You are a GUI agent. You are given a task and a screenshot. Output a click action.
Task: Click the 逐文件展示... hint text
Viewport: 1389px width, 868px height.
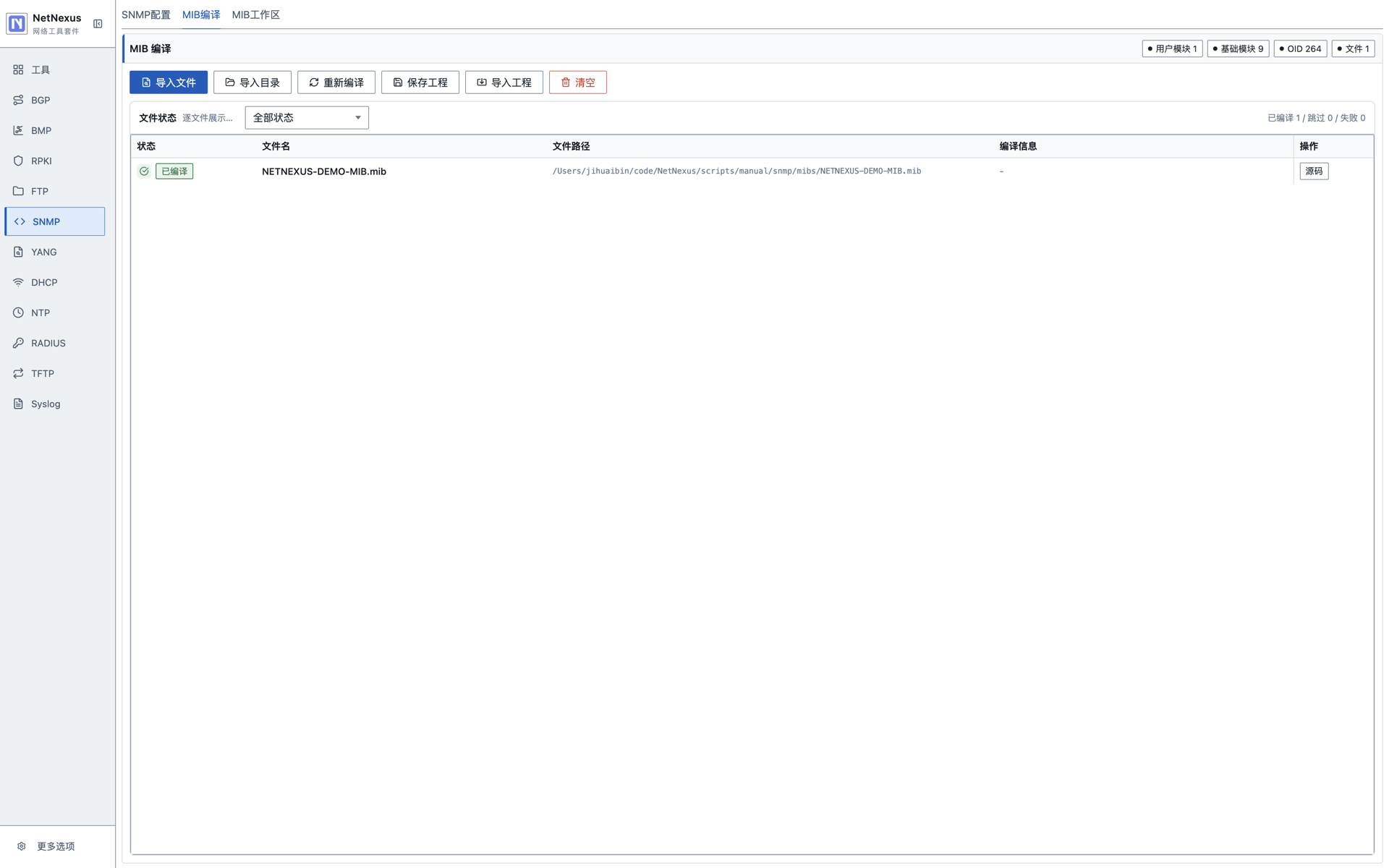pyautogui.click(x=208, y=118)
